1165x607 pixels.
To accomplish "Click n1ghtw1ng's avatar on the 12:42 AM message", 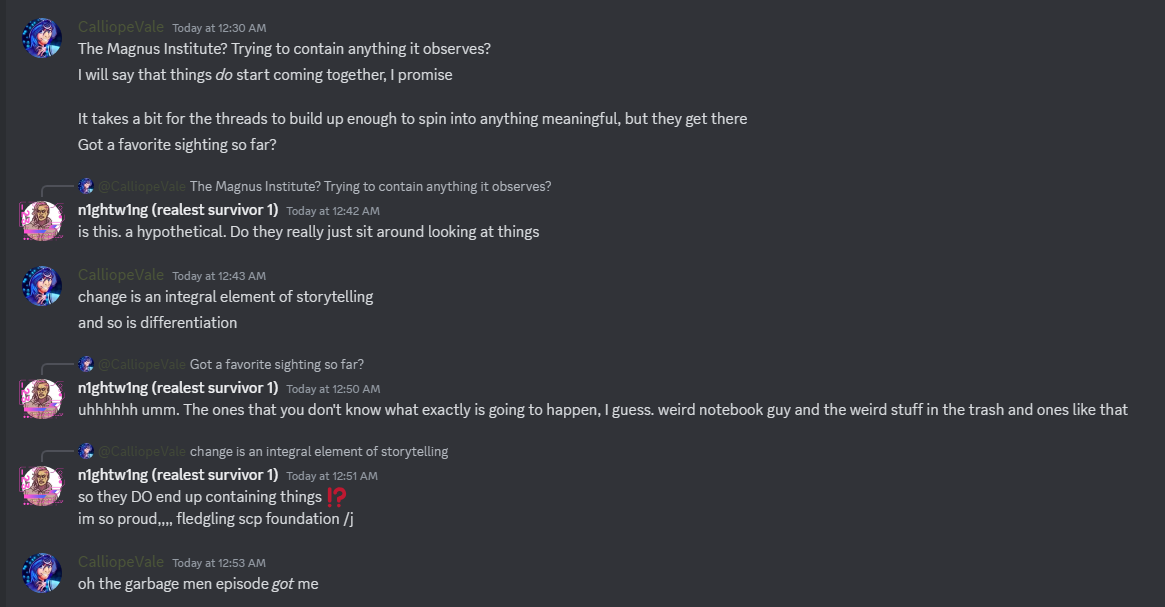I will click(x=42, y=221).
